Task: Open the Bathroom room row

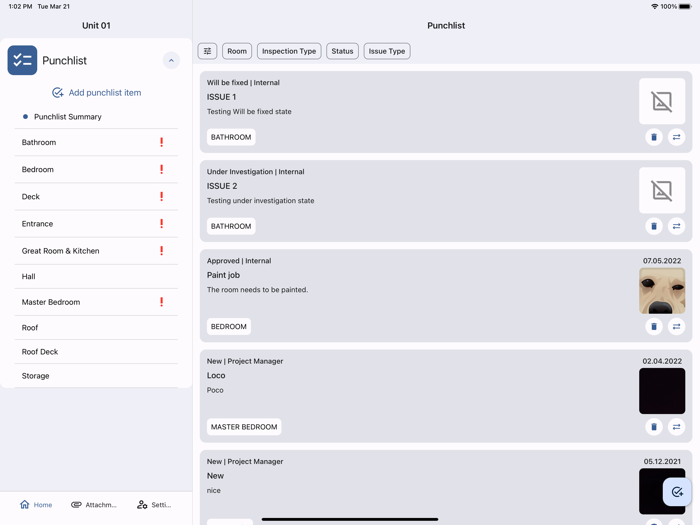Action: (96, 142)
